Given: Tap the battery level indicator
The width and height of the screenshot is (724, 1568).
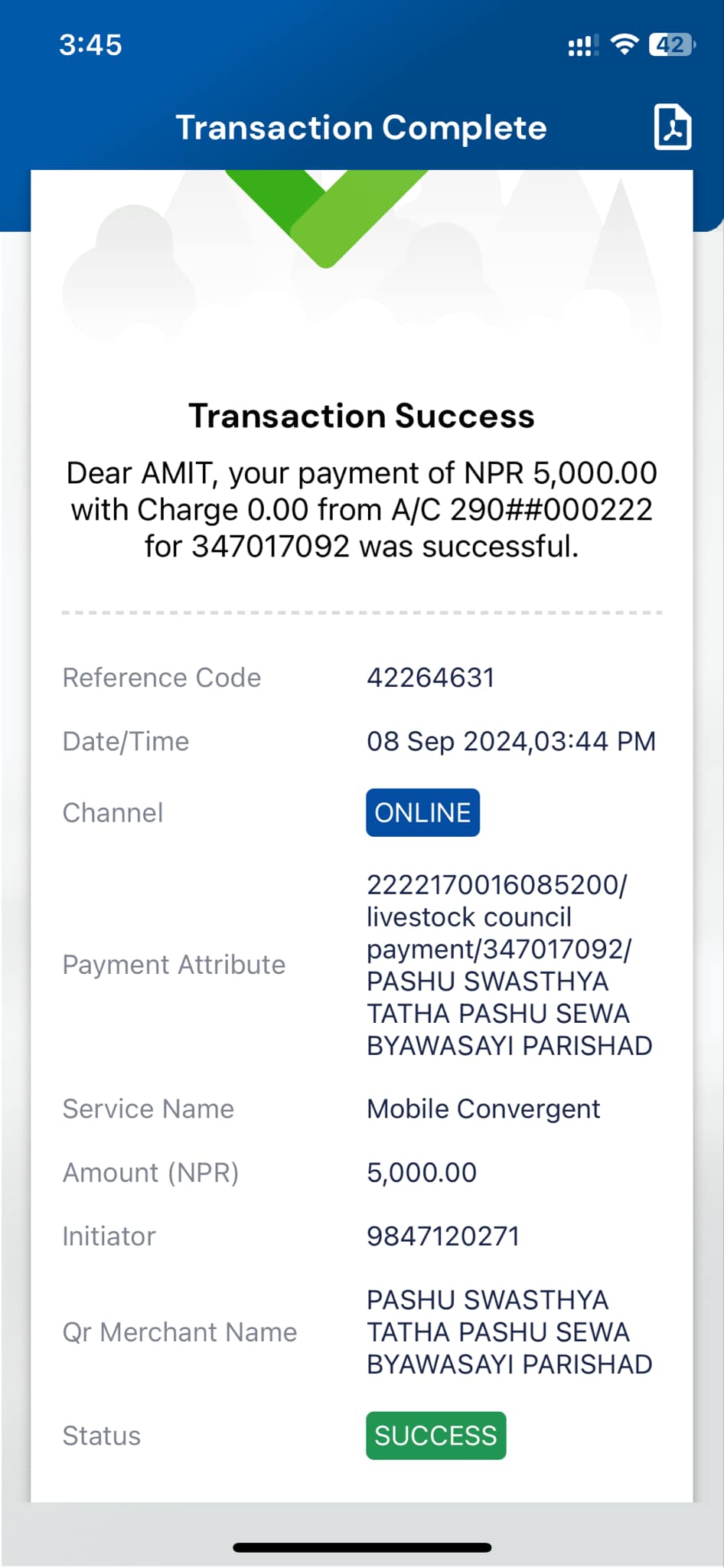Looking at the screenshot, I should point(672,45).
